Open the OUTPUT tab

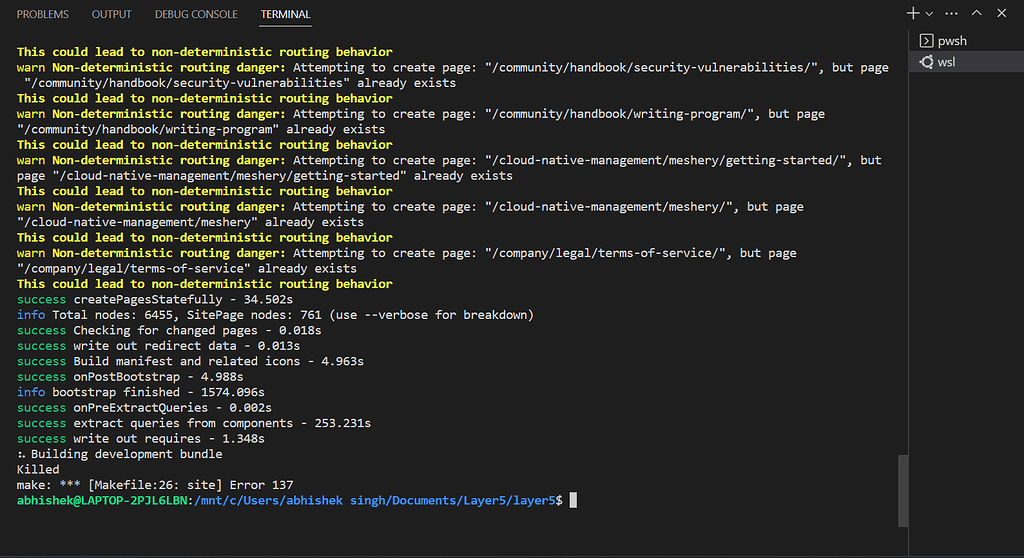coord(112,14)
